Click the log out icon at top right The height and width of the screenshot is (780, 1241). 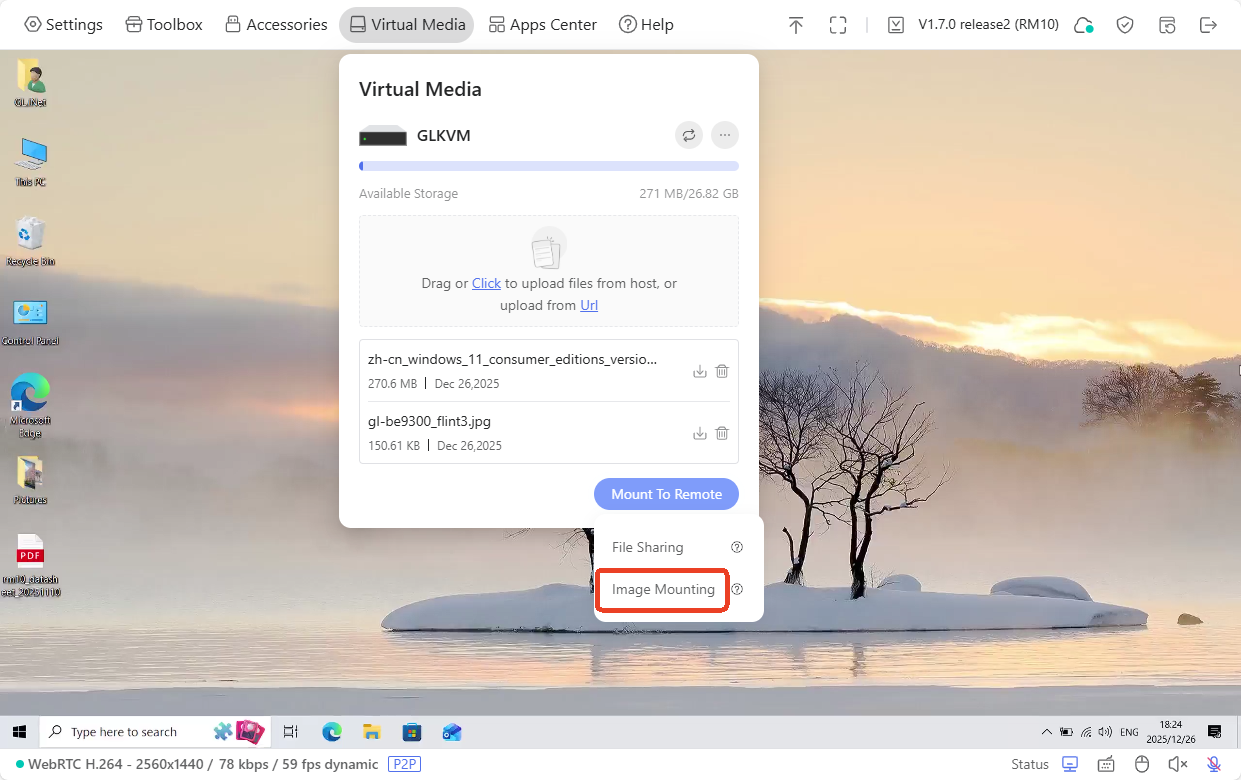1208,25
